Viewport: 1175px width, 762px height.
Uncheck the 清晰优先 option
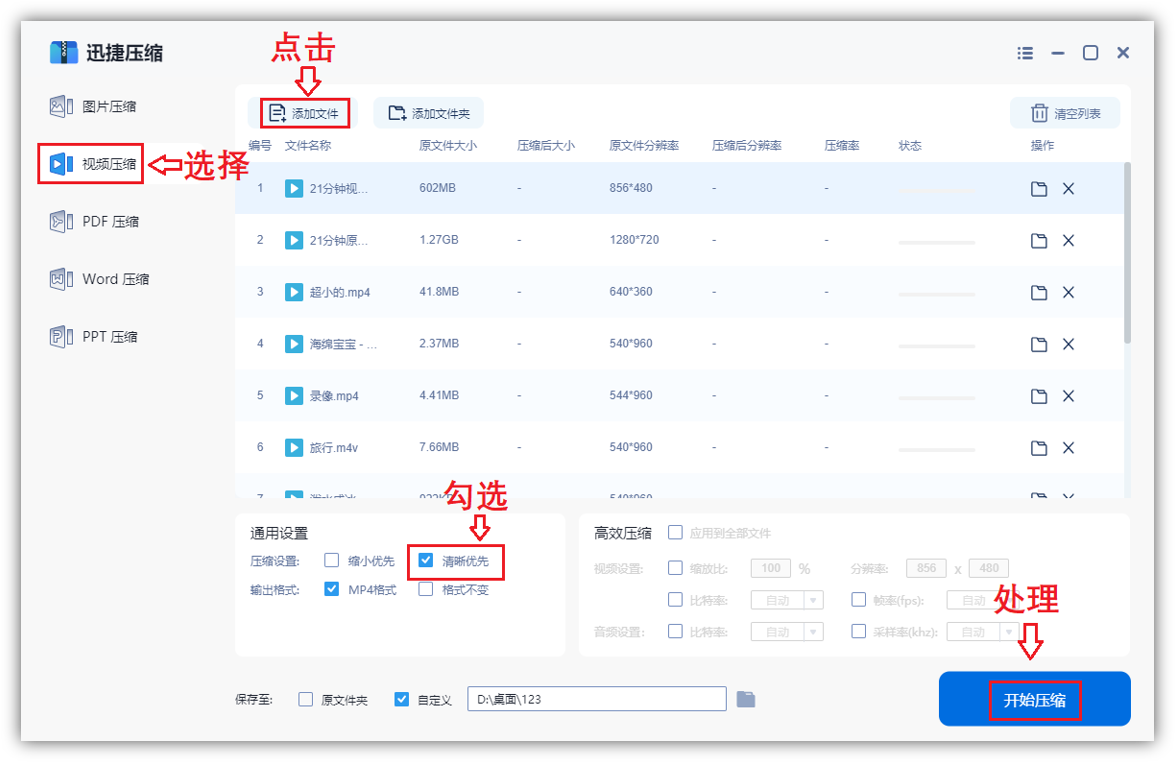(x=426, y=561)
